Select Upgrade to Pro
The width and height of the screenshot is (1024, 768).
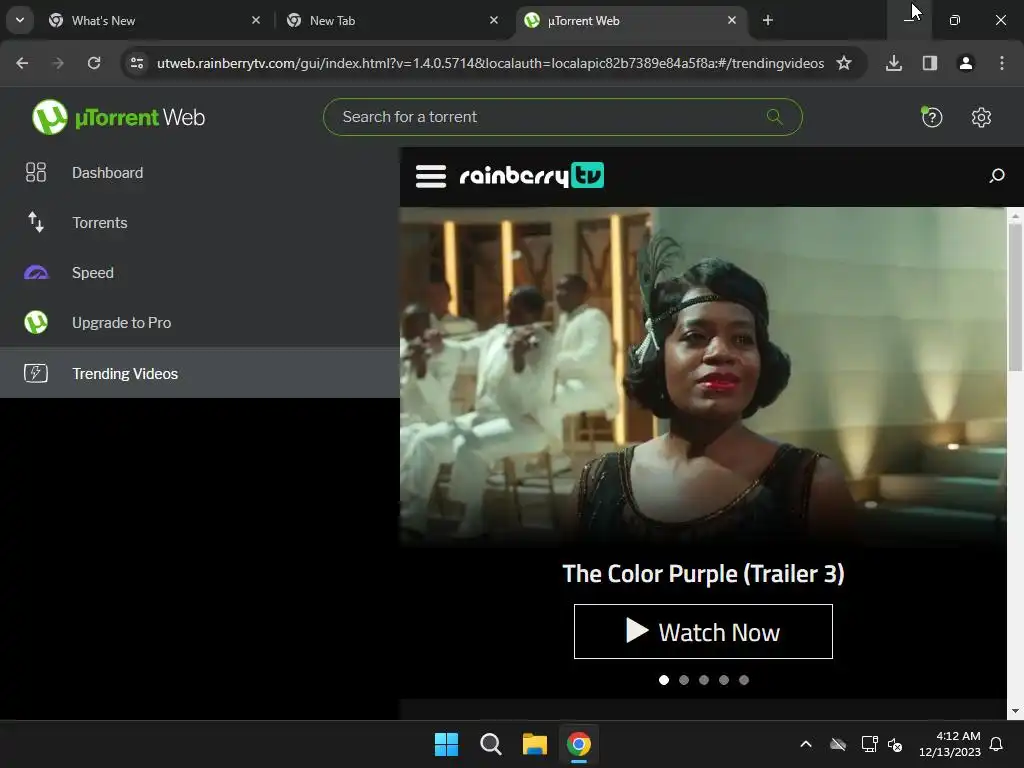click(200, 323)
